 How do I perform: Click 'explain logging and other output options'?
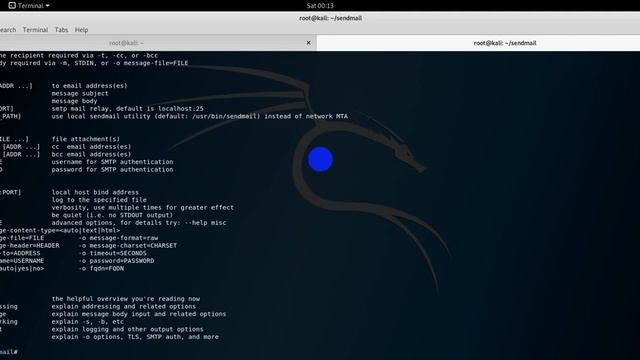pos(127,329)
